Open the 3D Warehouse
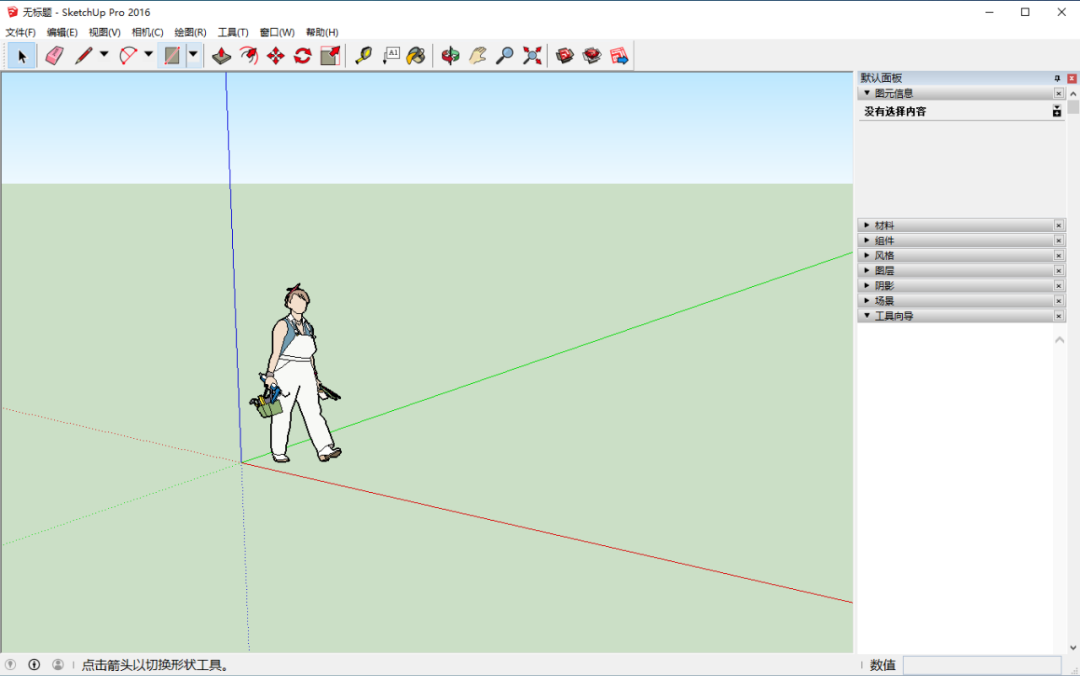This screenshot has height=676, width=1080. coord(565,56)
